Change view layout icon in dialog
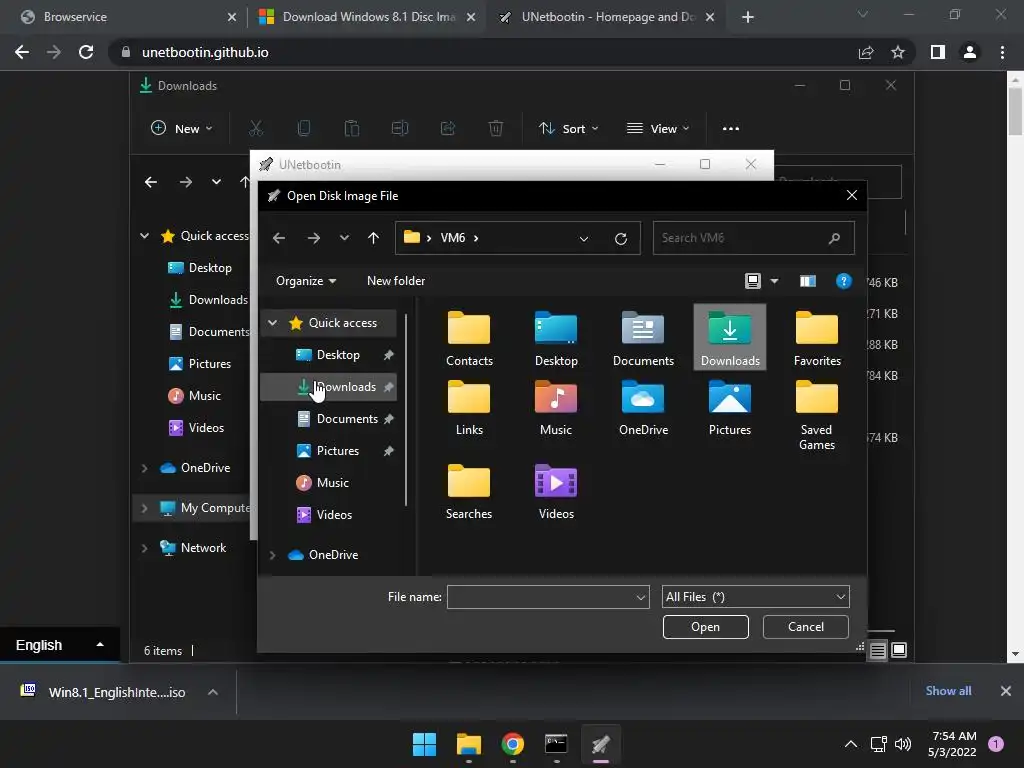The image size is (1024, 768). (x=753, y=281)
